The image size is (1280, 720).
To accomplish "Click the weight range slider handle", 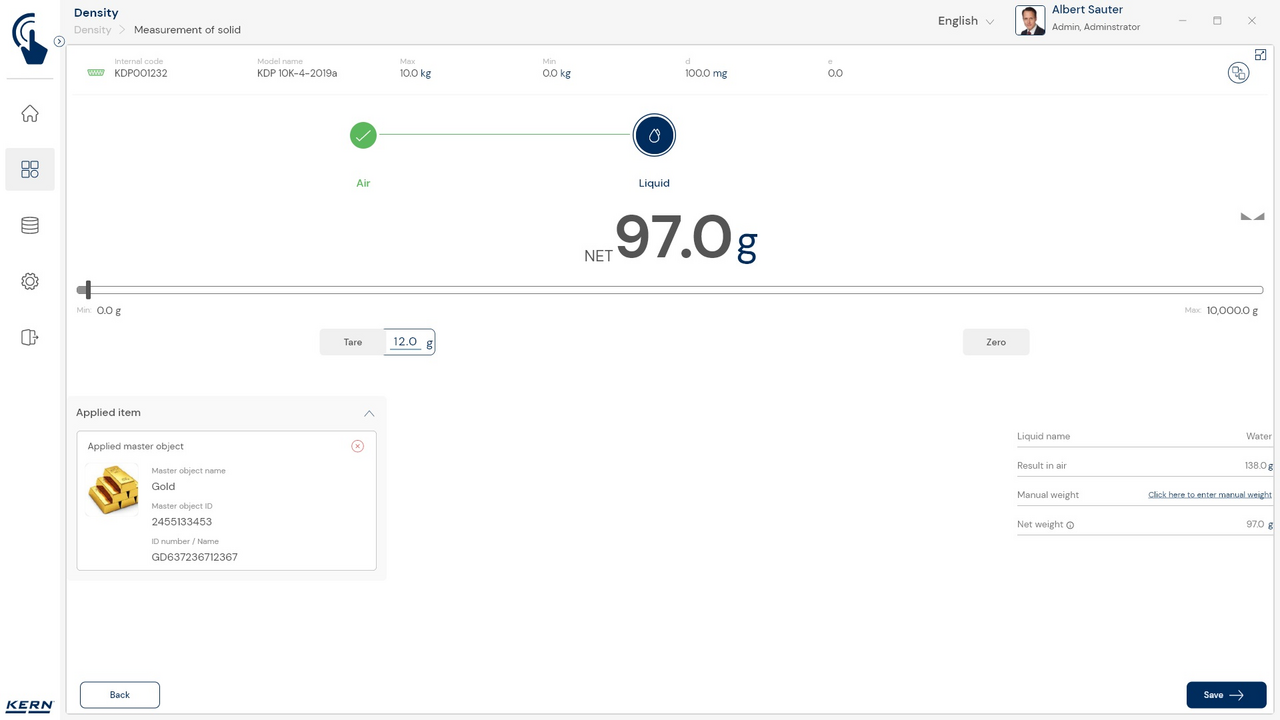I will (x=88, y=290).
